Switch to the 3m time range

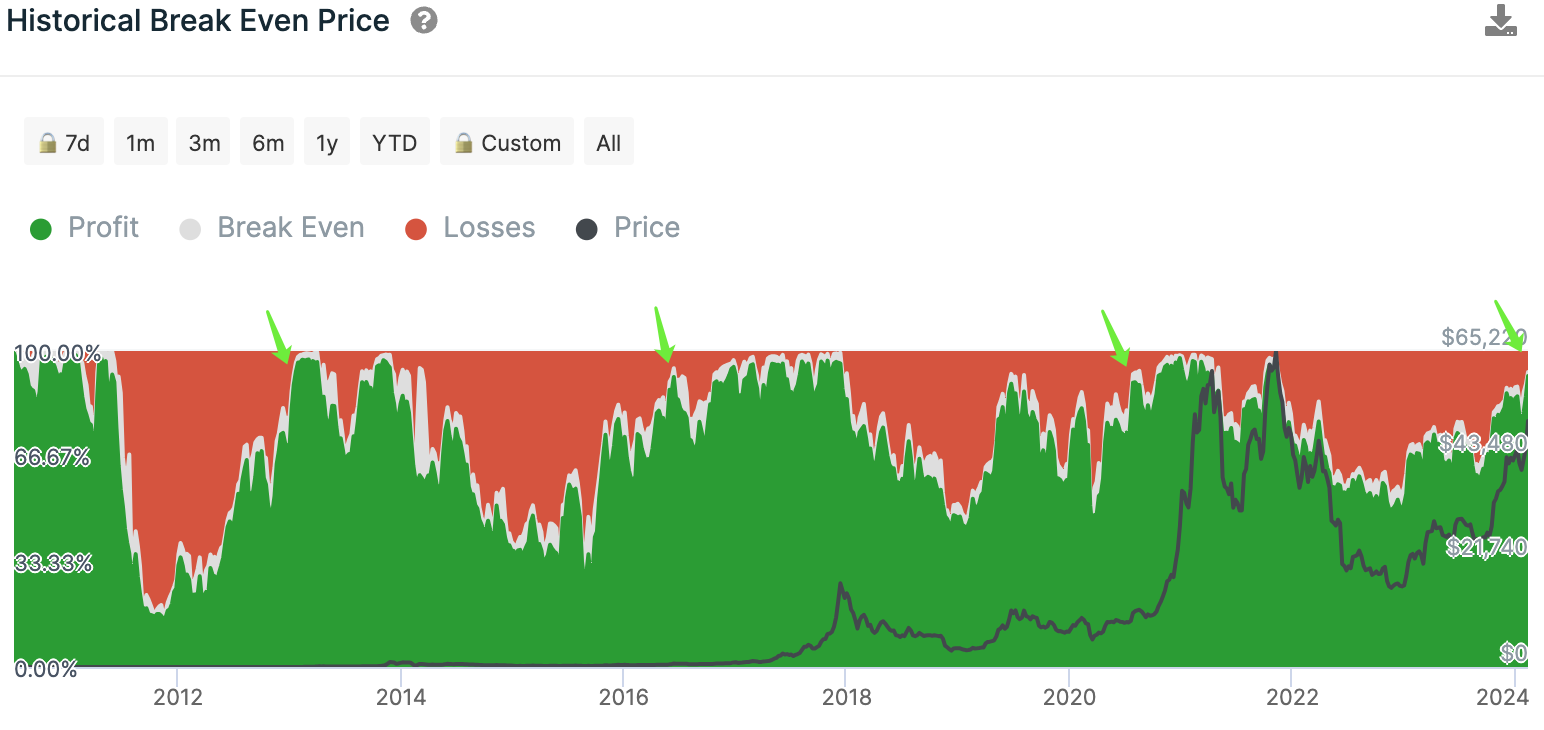coord(204,143)
